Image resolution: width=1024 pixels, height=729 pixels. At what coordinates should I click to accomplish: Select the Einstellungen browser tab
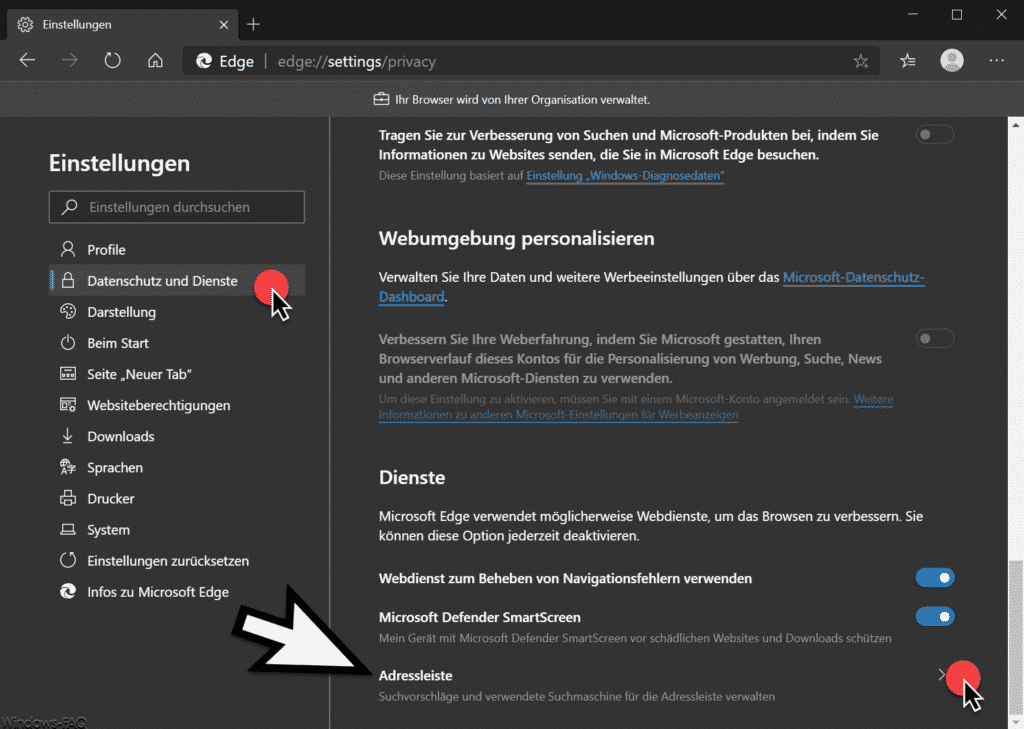point(123,25)
